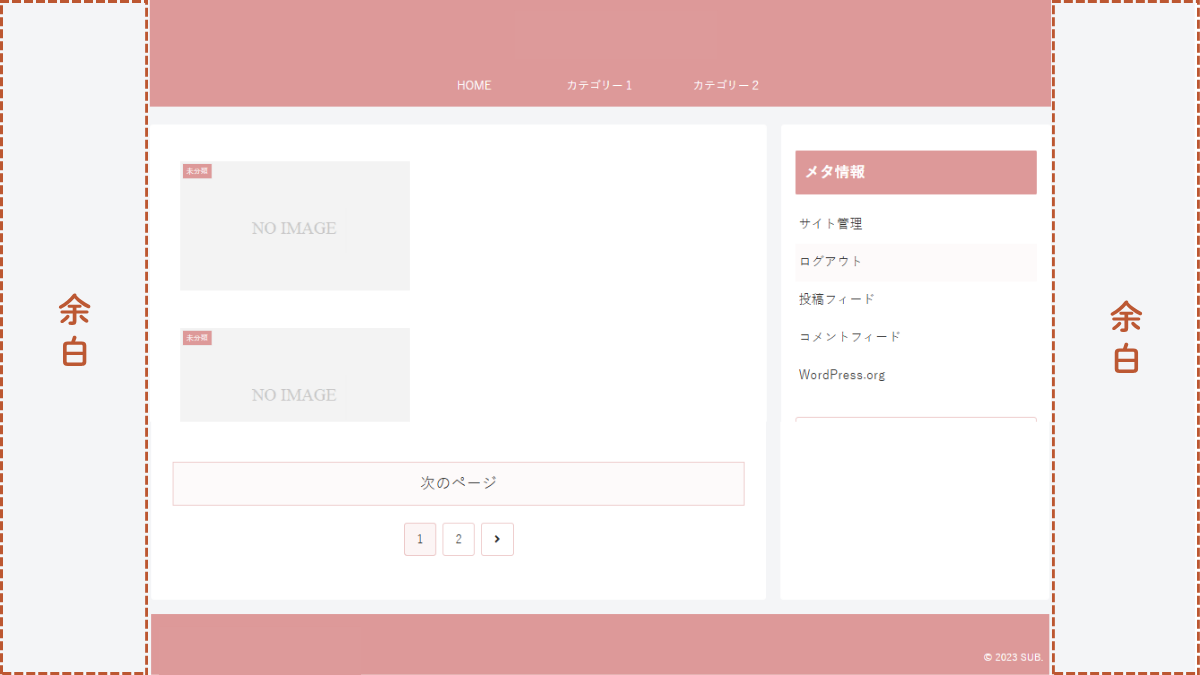Go to pagination page 1
1200x675 pixels.
(x=420, y=539)
